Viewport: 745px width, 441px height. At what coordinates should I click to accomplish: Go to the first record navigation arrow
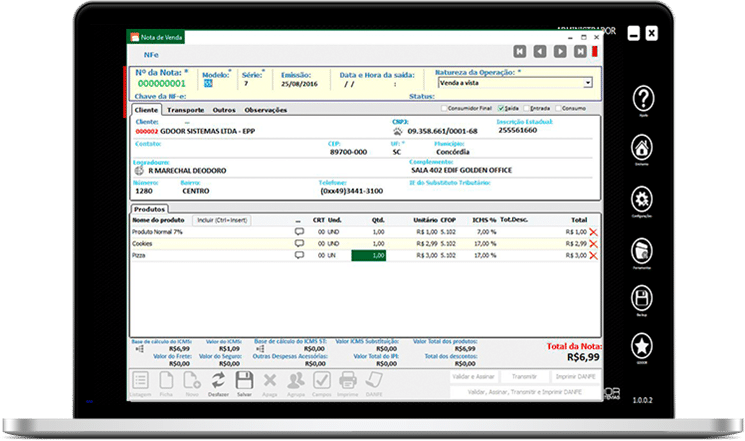[520, 51]
